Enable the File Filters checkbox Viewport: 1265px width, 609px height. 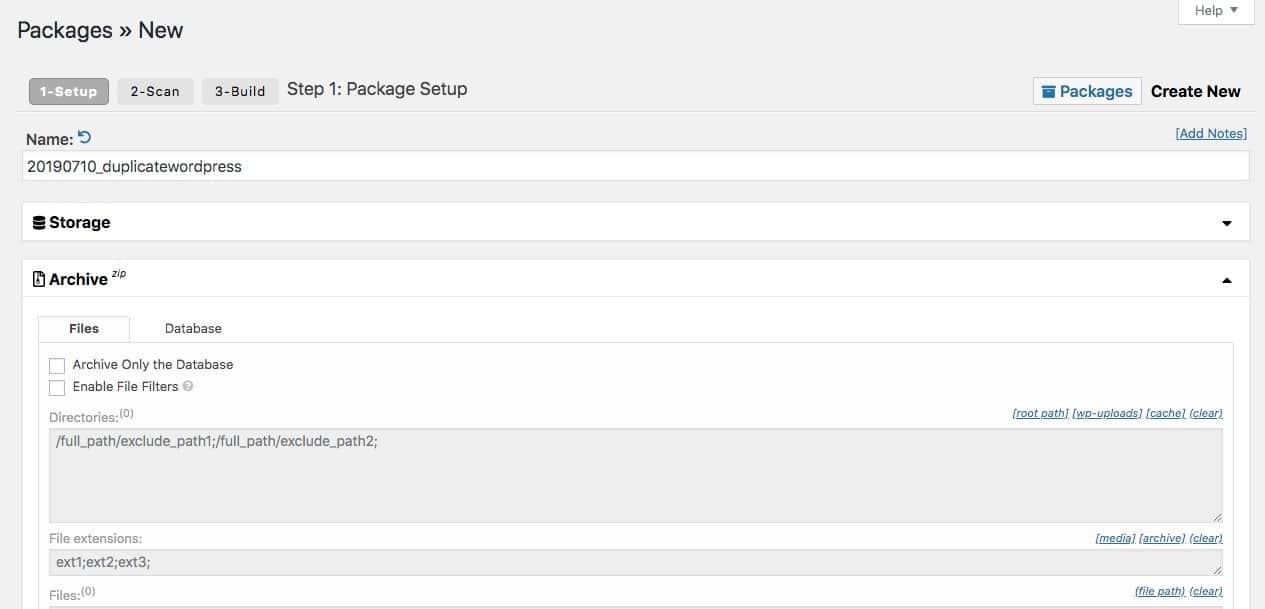pyautogui.click(x=57, y=387)
